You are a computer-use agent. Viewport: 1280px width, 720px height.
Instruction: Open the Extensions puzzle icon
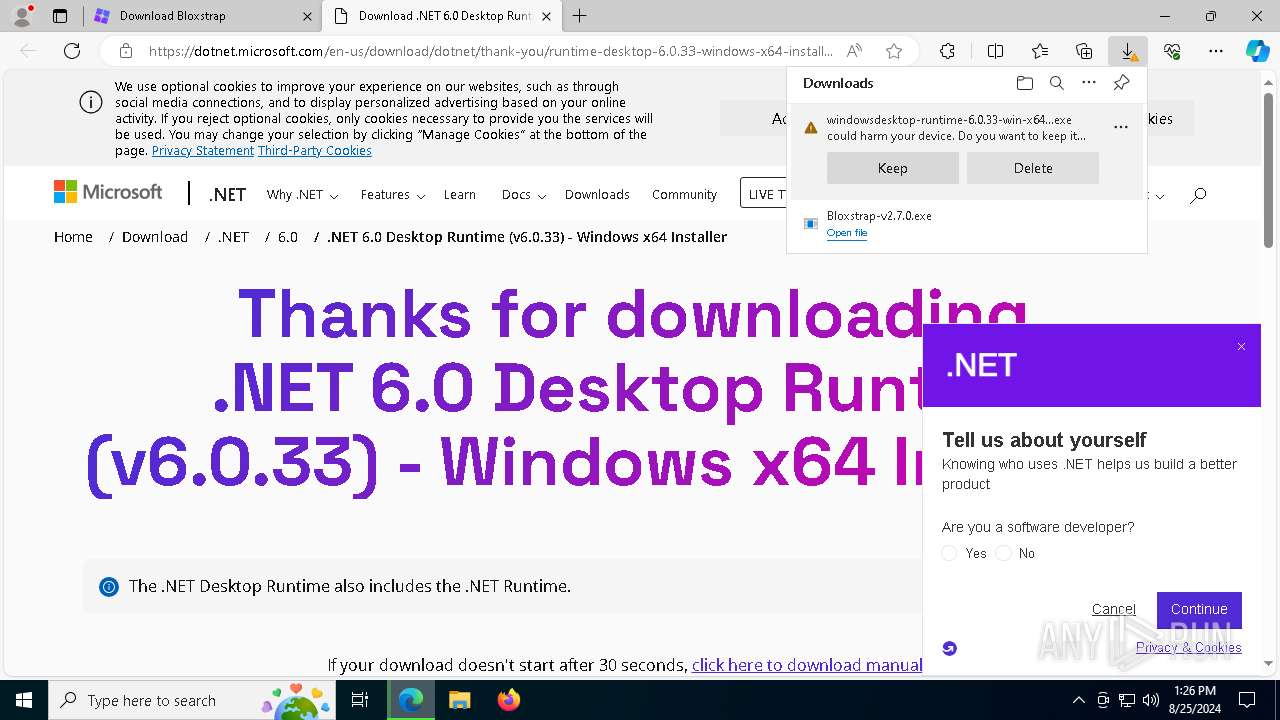click(947, 51)
